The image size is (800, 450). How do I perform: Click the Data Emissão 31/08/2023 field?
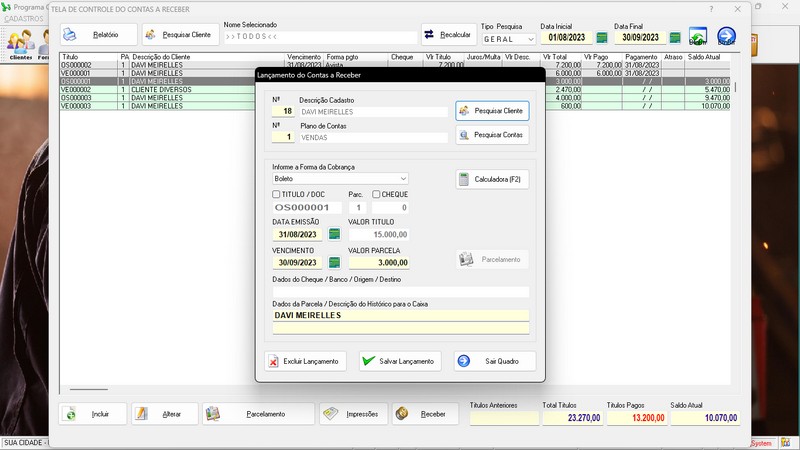click(297, 235)
